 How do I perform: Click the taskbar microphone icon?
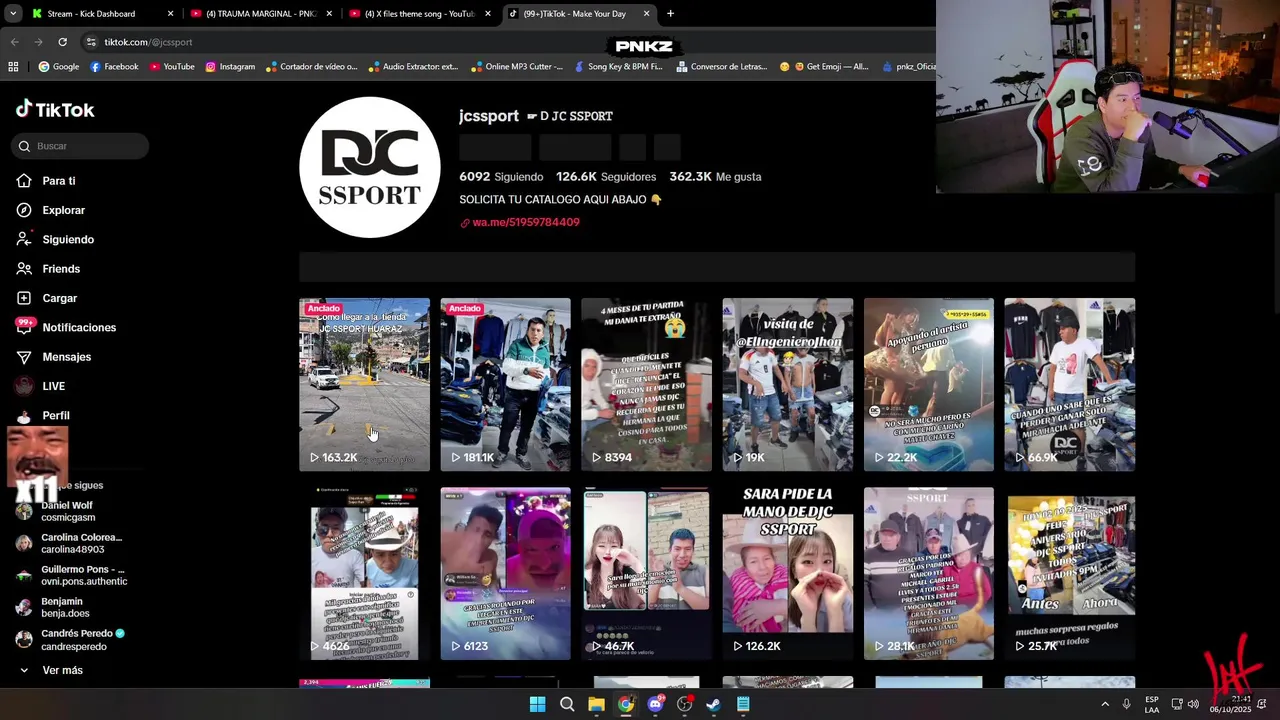pyautogui.click(x=1126, y=704)
